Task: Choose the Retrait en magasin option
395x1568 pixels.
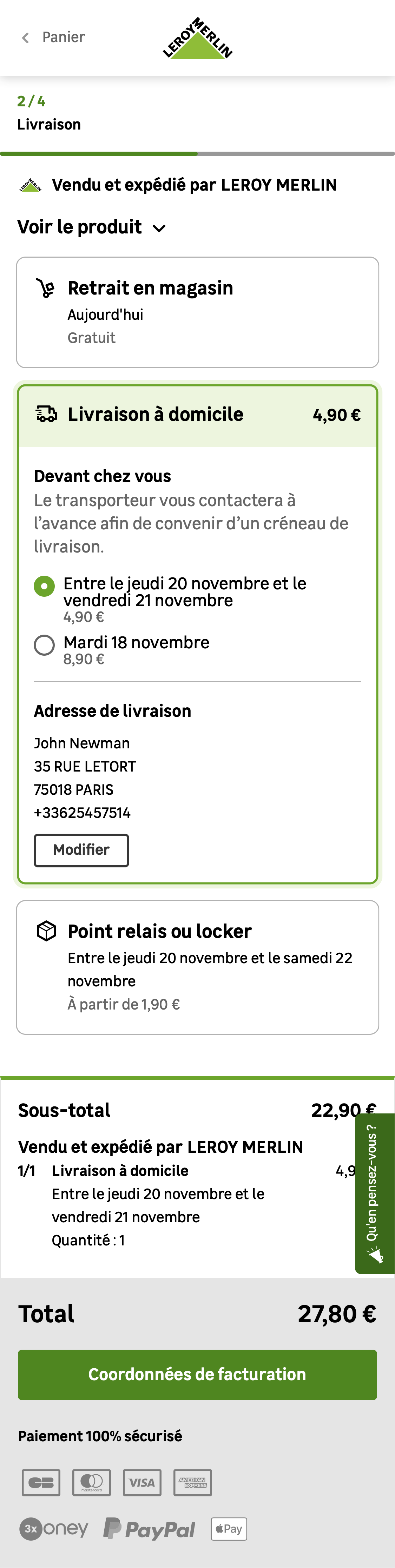Action: [197, 312]
